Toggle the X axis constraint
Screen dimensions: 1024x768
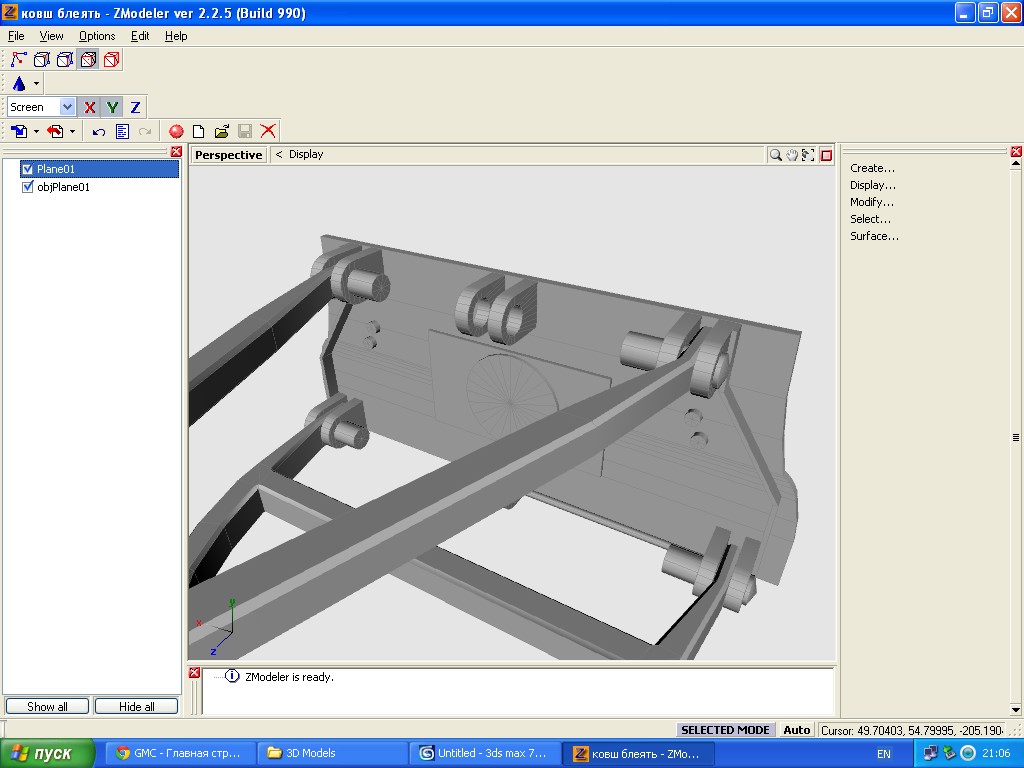pos(90,107)
